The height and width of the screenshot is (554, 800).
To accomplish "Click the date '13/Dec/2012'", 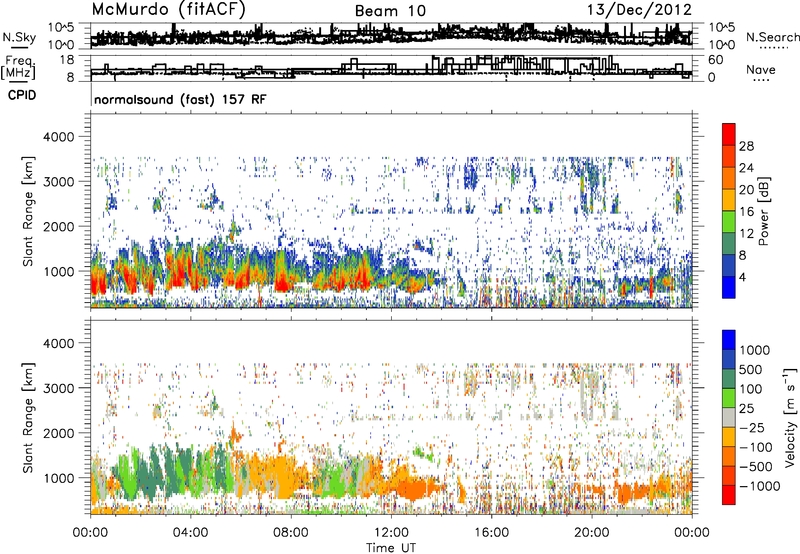I will [639, 10].
